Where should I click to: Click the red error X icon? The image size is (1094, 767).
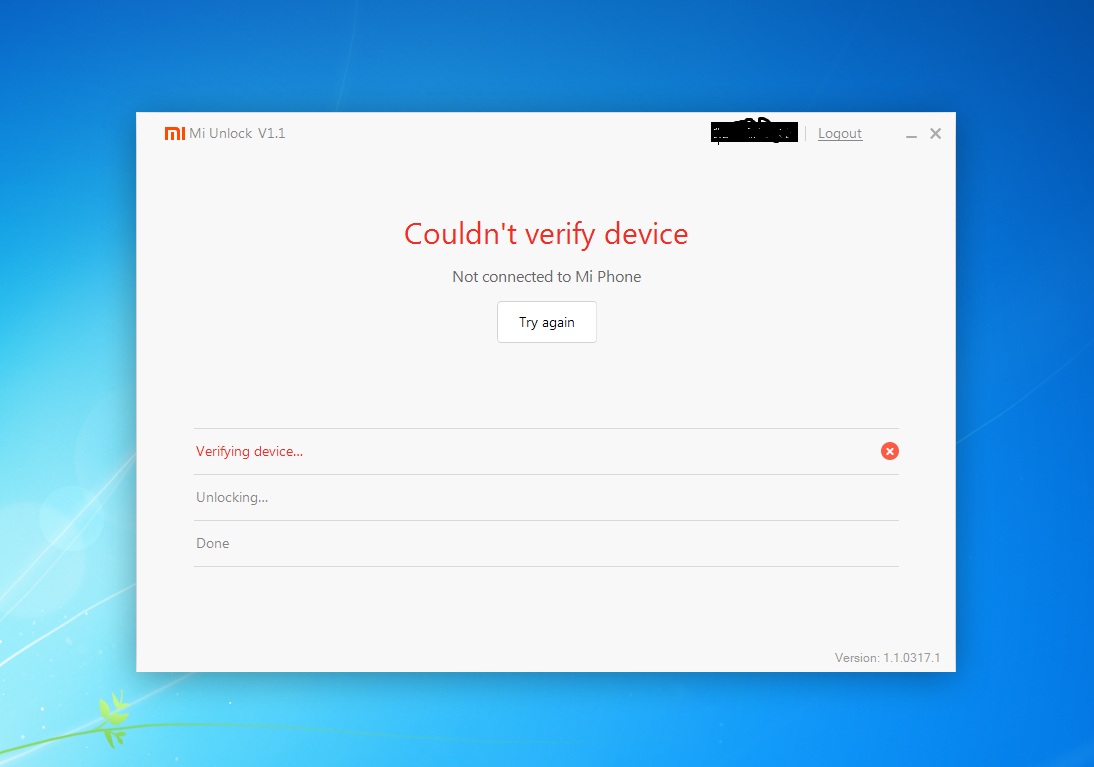[889, 451]
